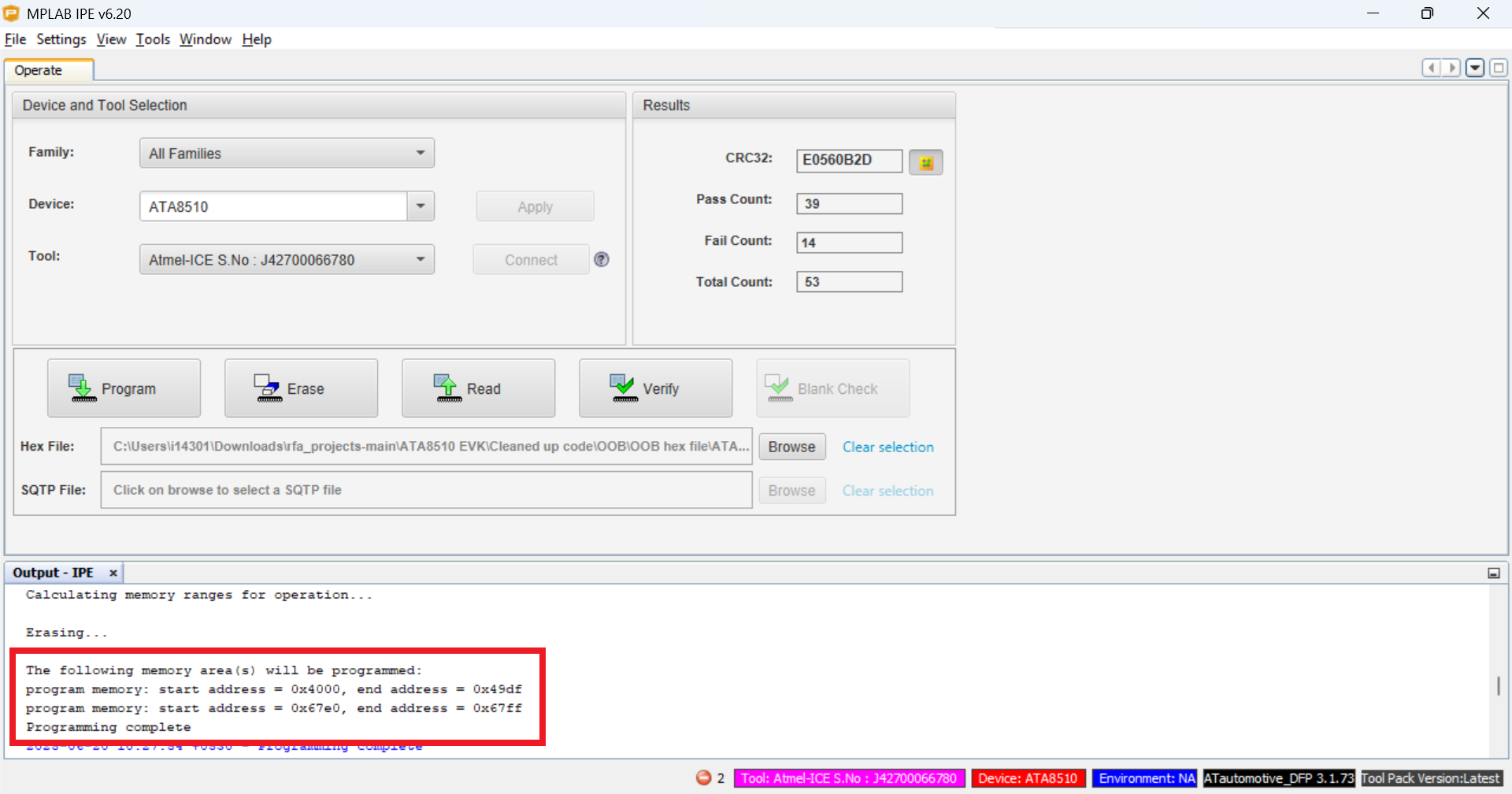
Task: Click the Verify button
Action: click(x=655, y=388)
